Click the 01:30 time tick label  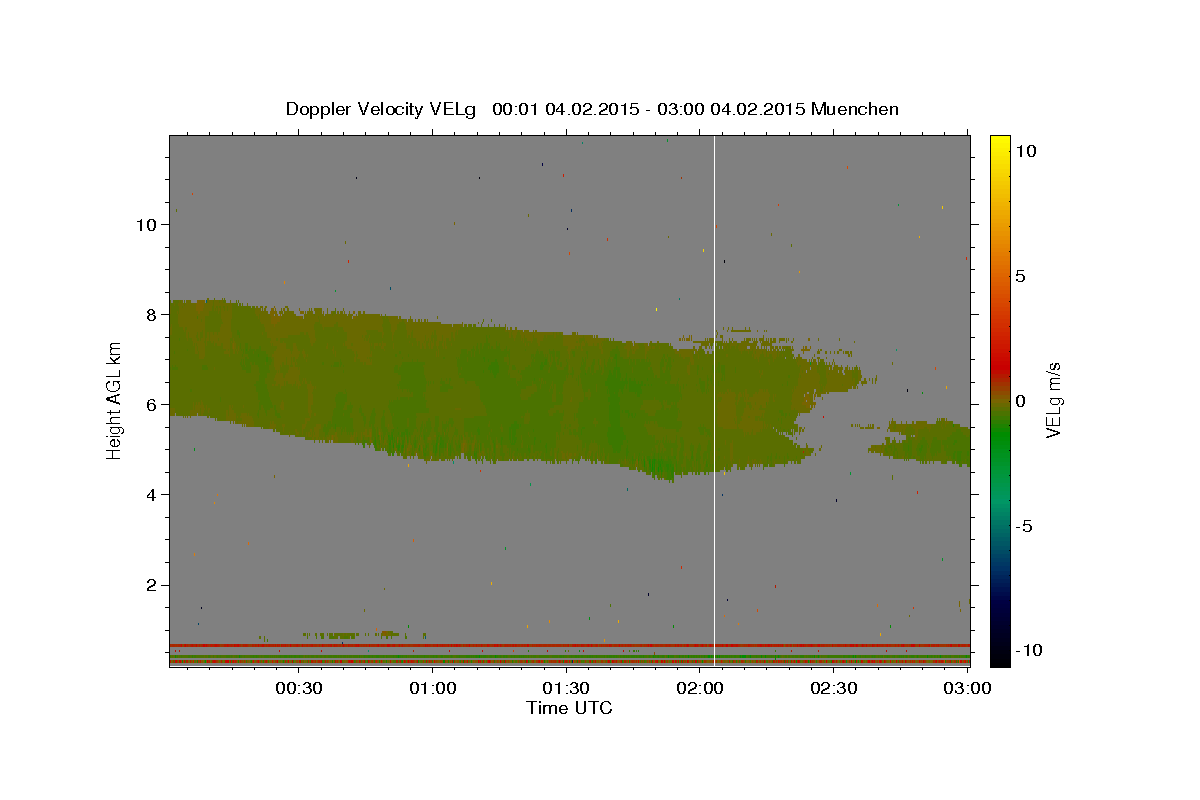(x=566, y=688)
